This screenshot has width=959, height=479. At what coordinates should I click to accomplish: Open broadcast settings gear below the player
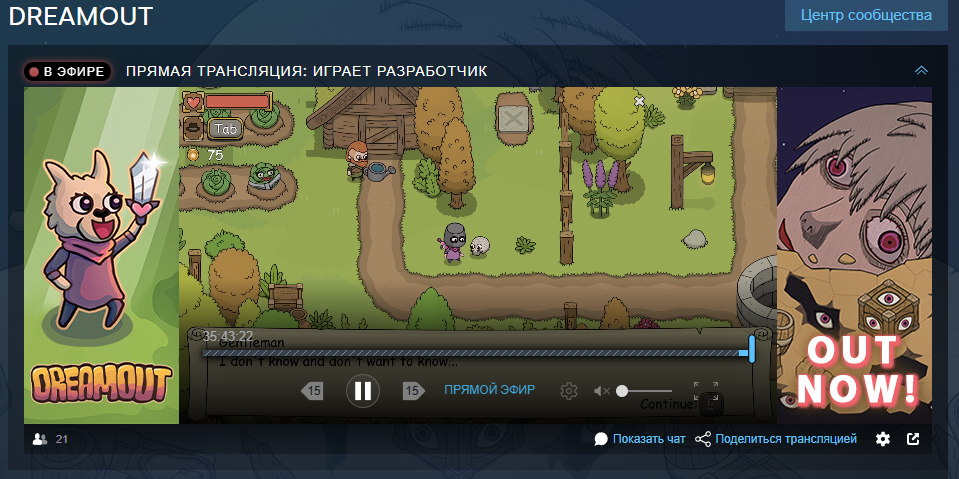click(x=883, y=439)
